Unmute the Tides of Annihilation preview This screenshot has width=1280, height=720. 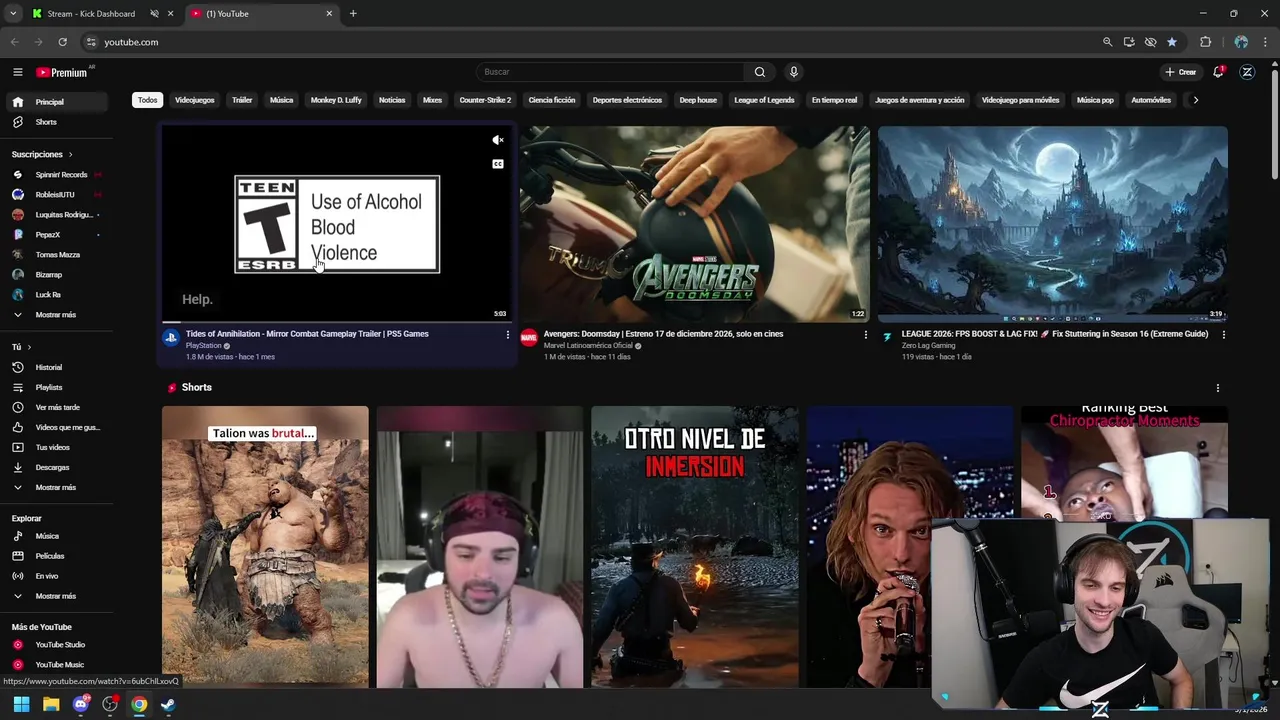coord(498,141)
